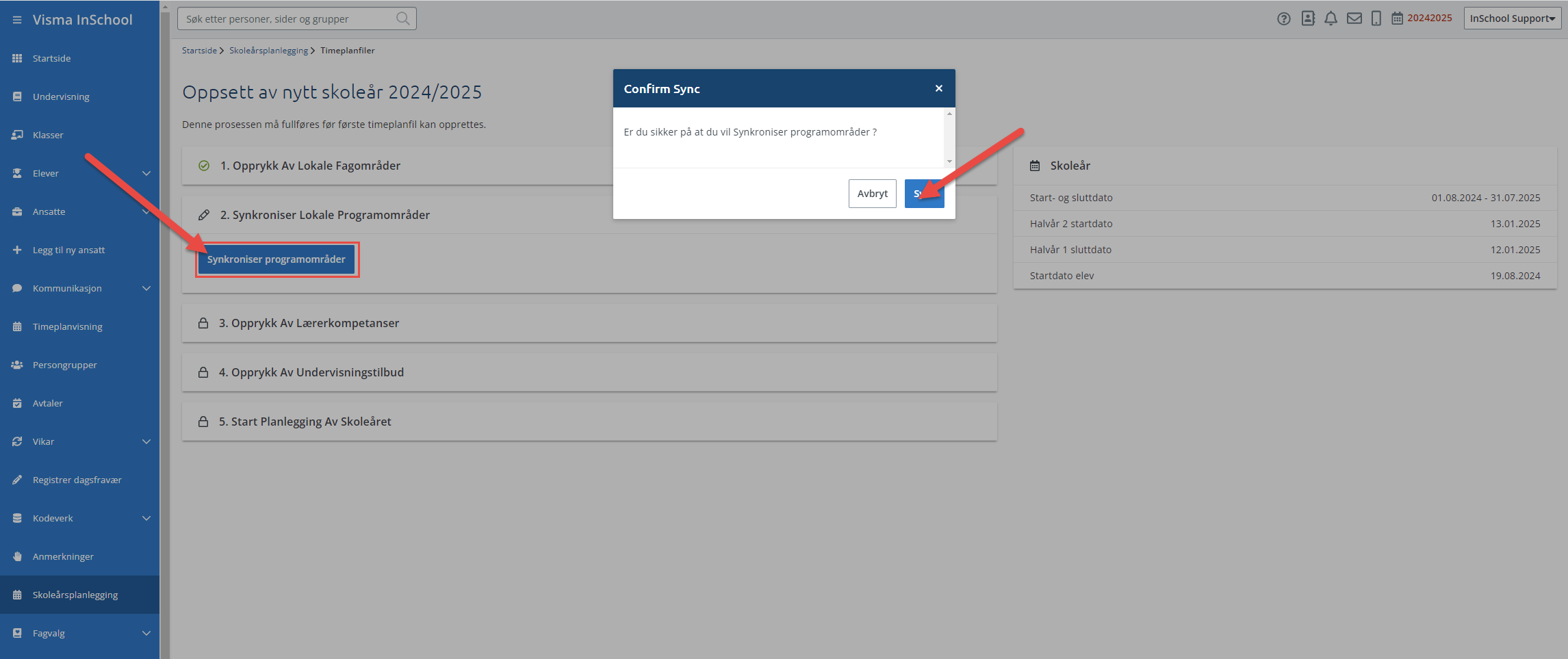Open step 4 Opprykk Av Undervisningstilbud
Screen dimensions: 1568x659
pos(589,372)
